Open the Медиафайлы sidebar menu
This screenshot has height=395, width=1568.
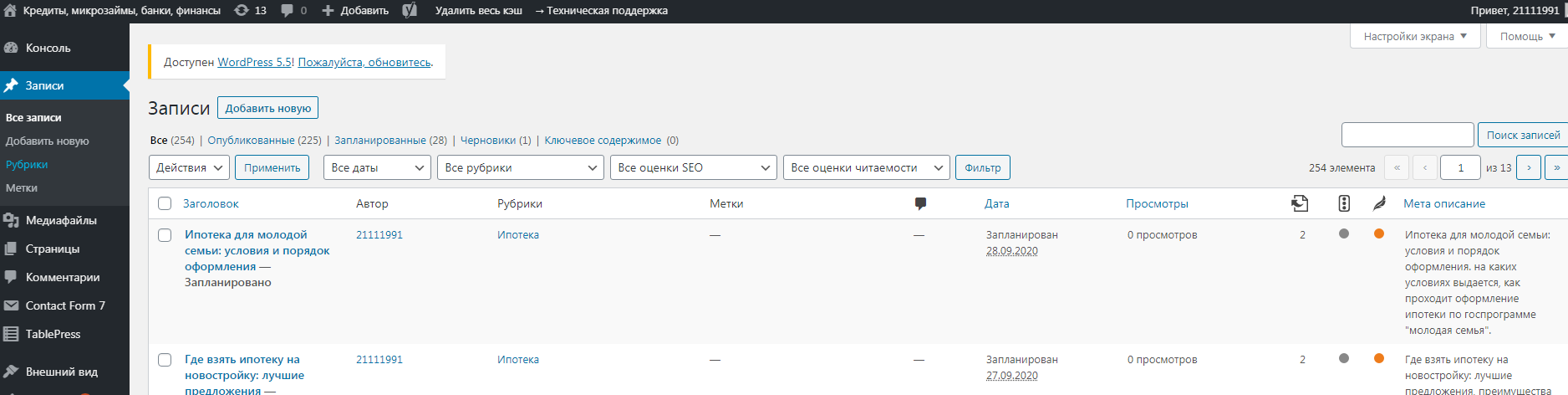point(61,220)
